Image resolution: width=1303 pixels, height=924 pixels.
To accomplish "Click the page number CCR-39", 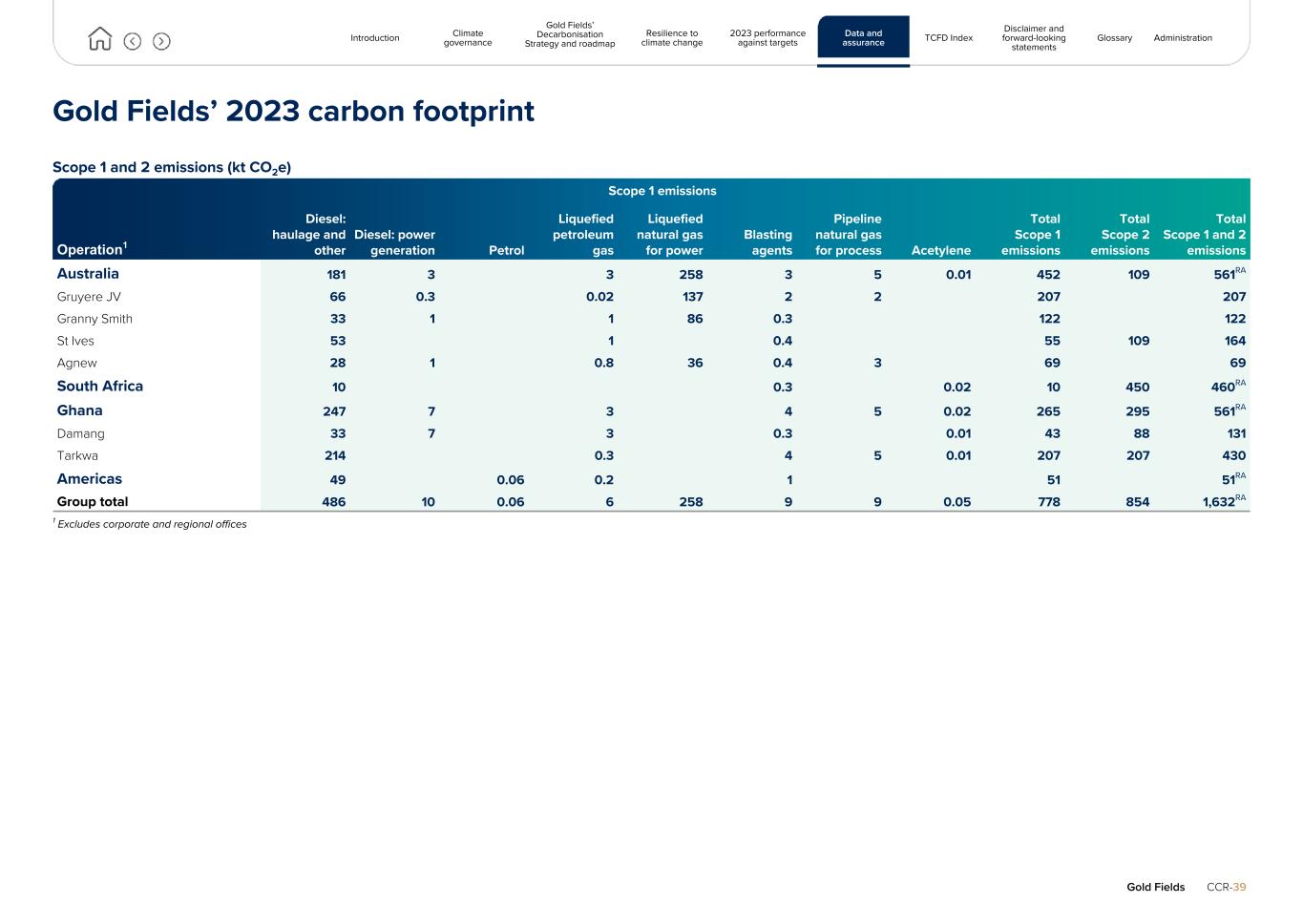I will (1226, 887).
